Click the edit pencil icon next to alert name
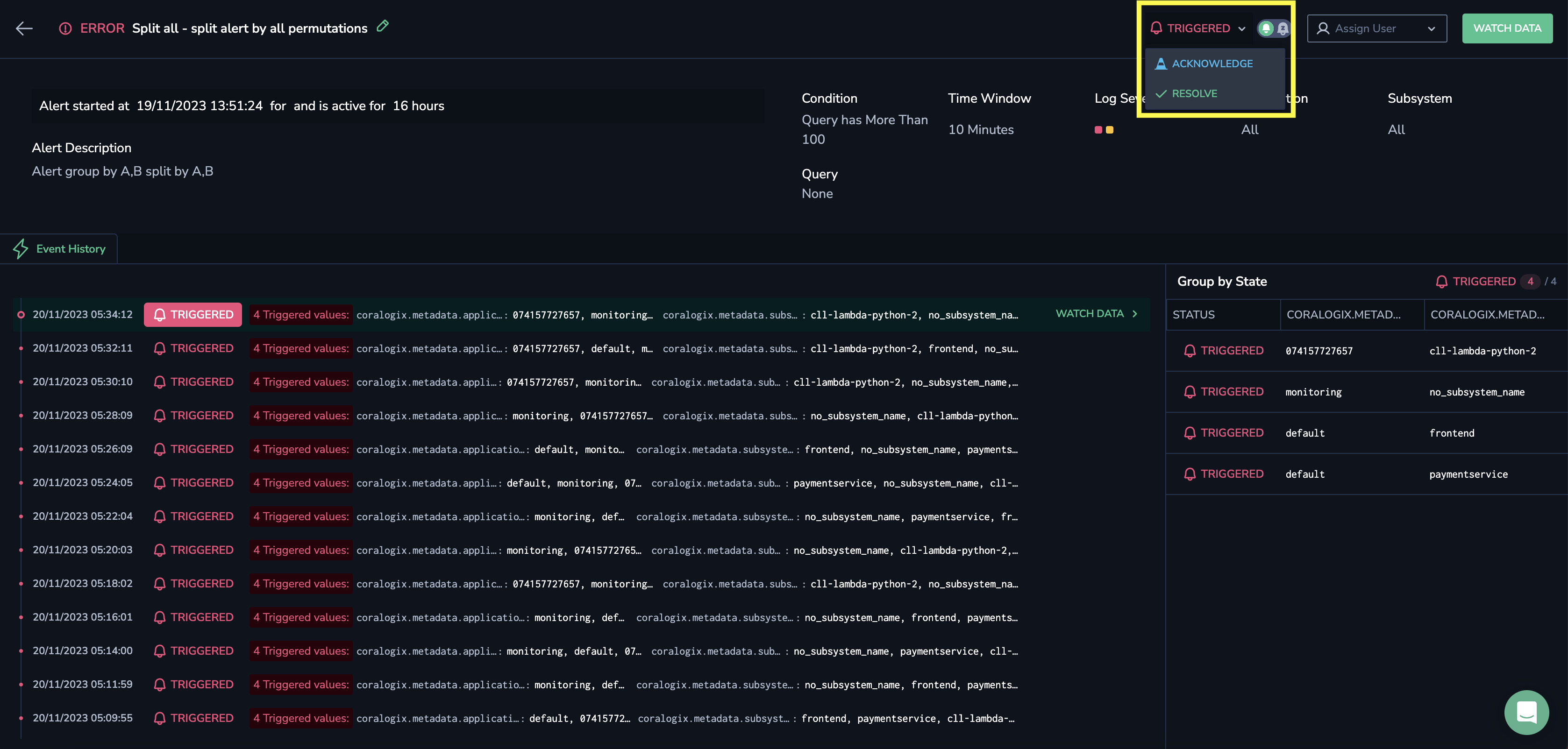 (383, 27)
